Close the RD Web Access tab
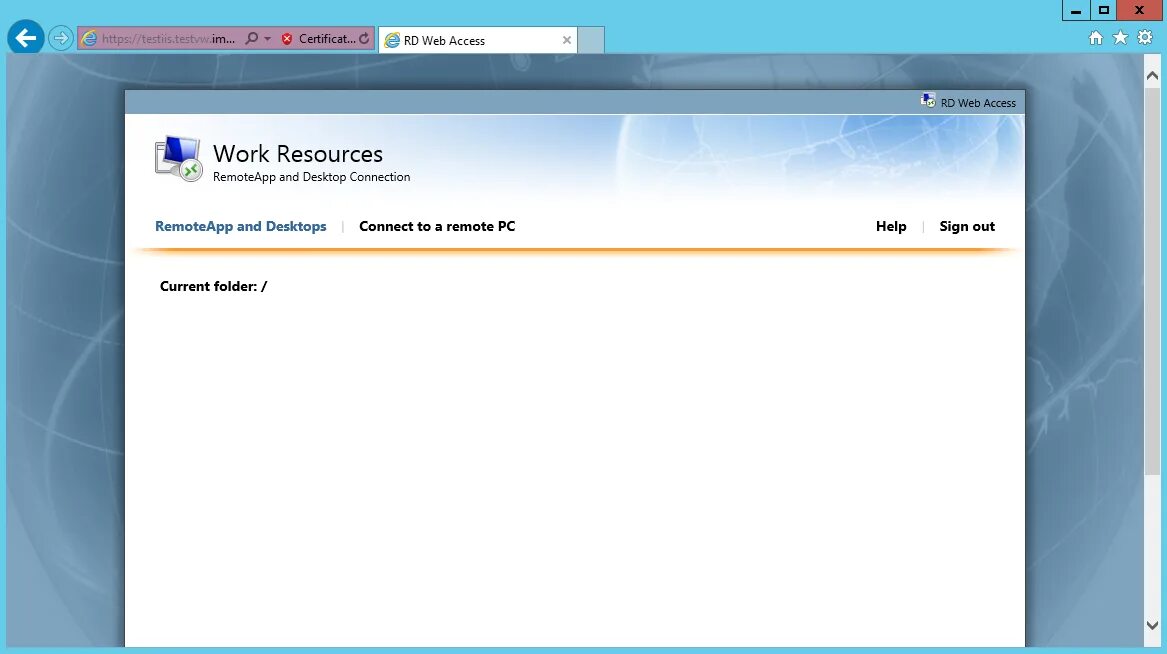Screen dimensions: 1167x654 tap(566, 40)
